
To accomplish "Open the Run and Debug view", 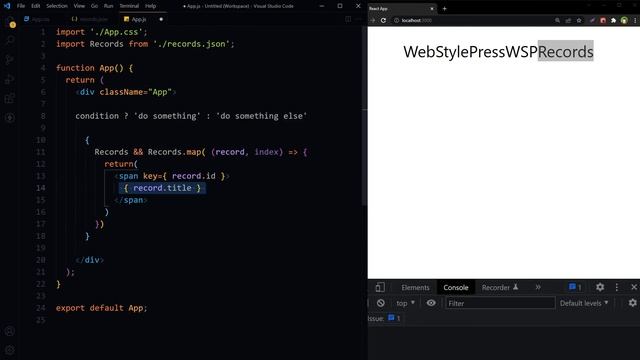I will (10, 79).
